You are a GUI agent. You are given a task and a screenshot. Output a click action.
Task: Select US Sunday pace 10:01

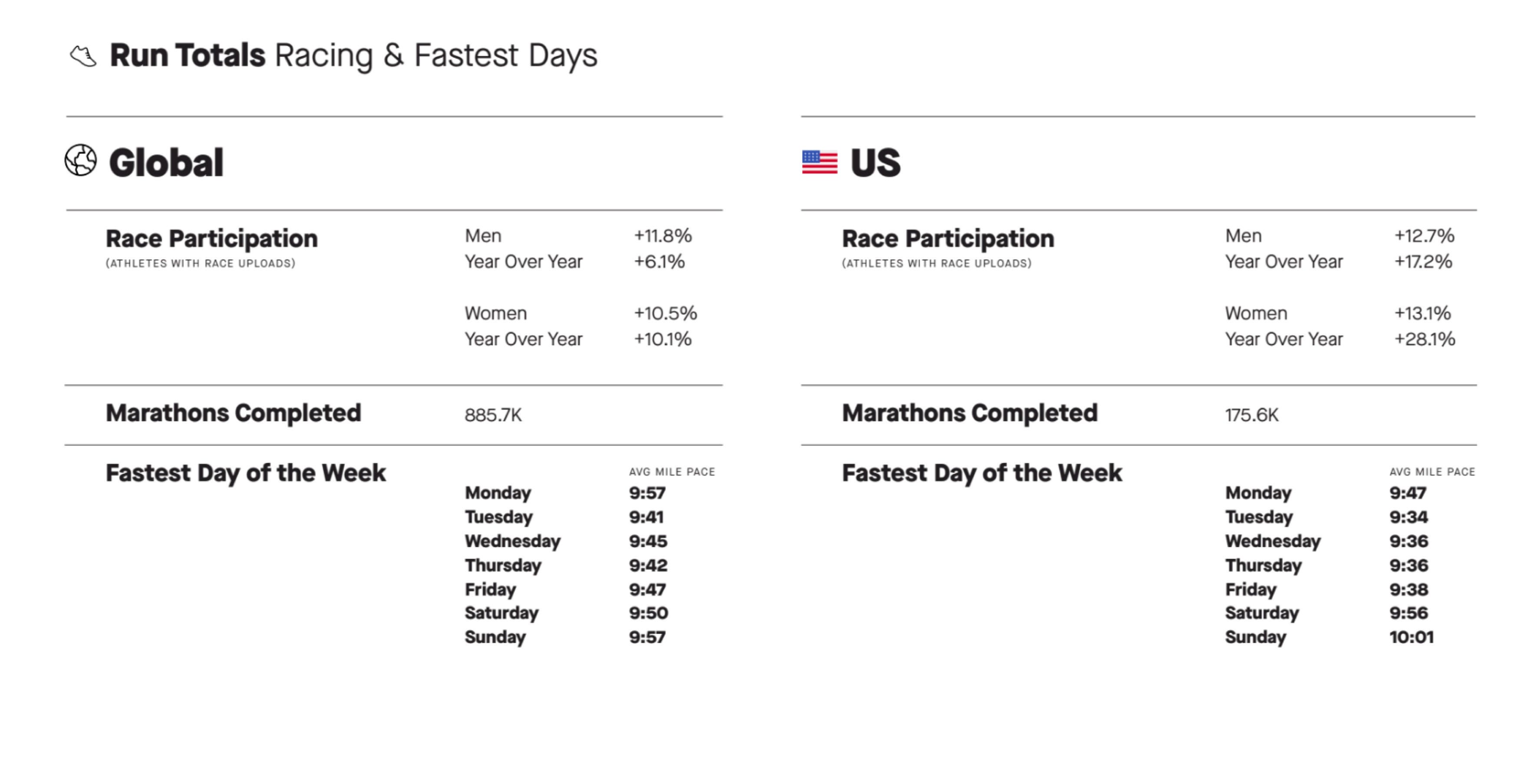pyautogui.click(x=1411, y=637)
